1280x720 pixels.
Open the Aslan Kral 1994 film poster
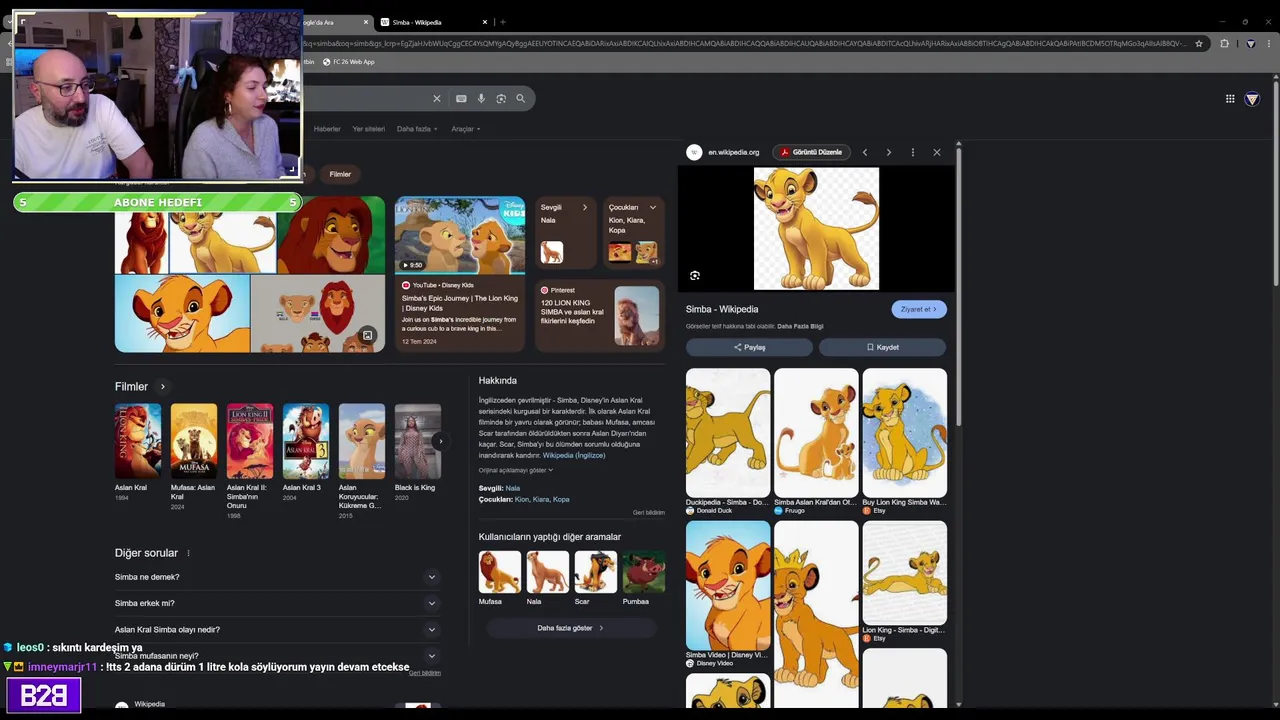(137, 441)
